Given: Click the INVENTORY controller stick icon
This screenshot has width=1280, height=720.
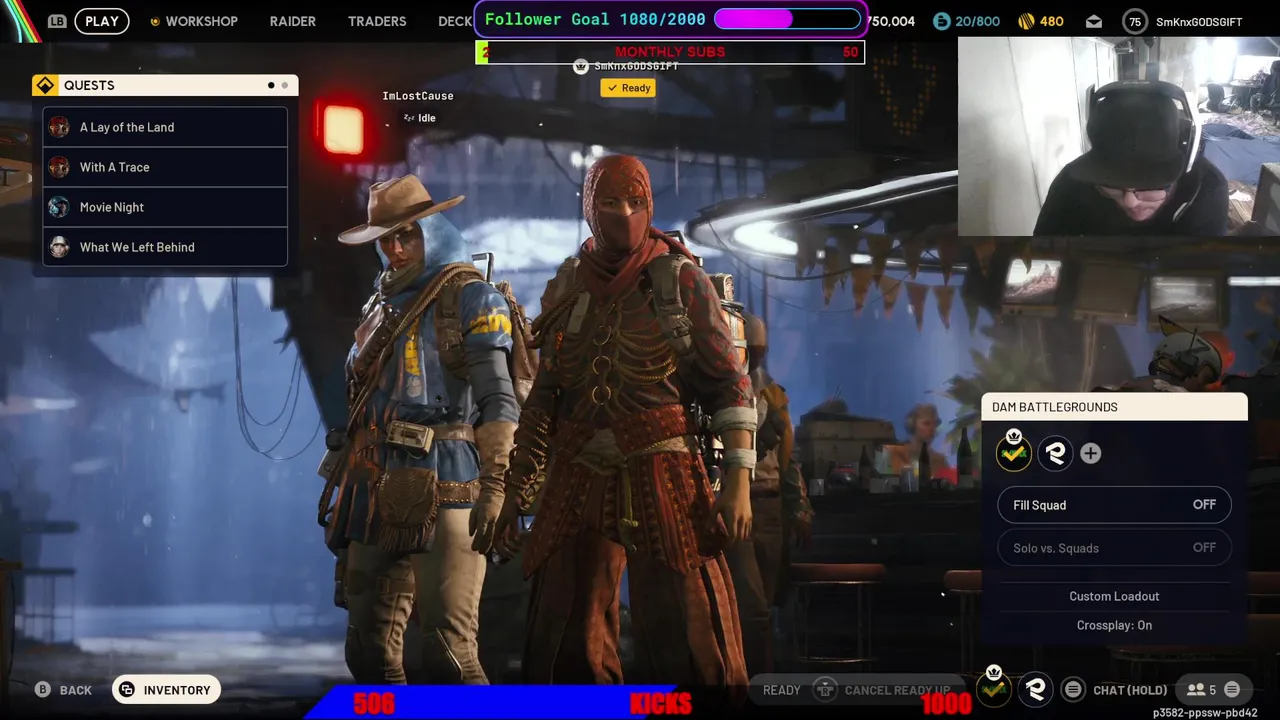Looking at the screenshot, I should point(127,690).
